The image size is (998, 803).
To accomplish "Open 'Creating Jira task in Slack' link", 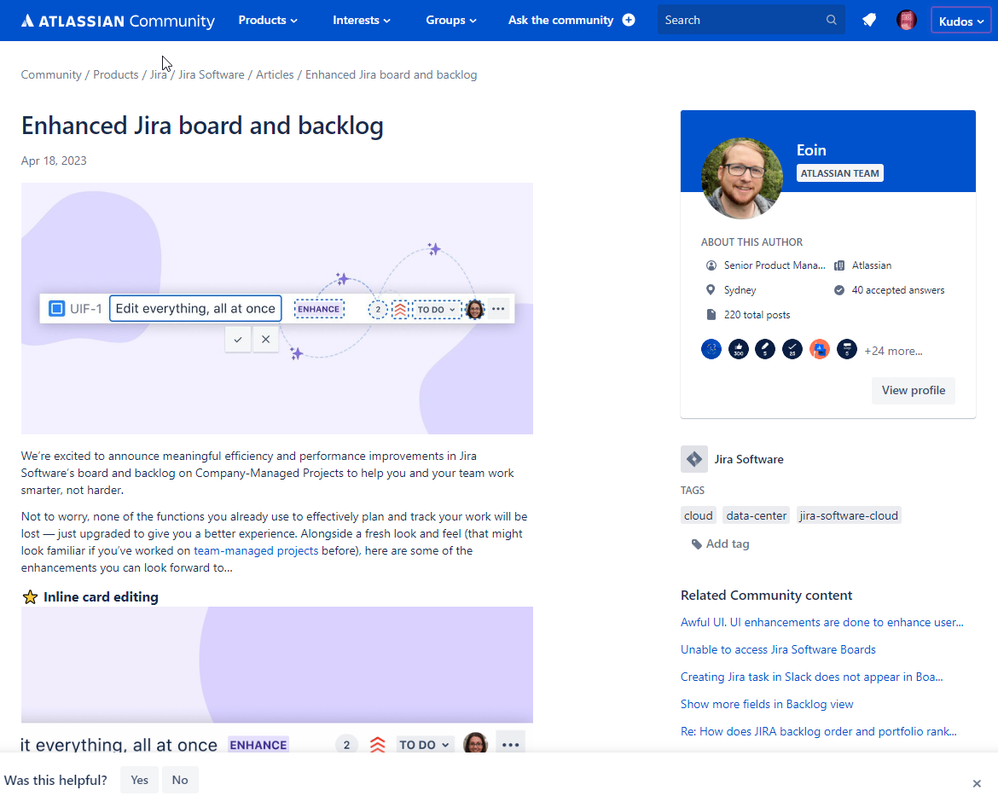I will click(x=812, y=677).
